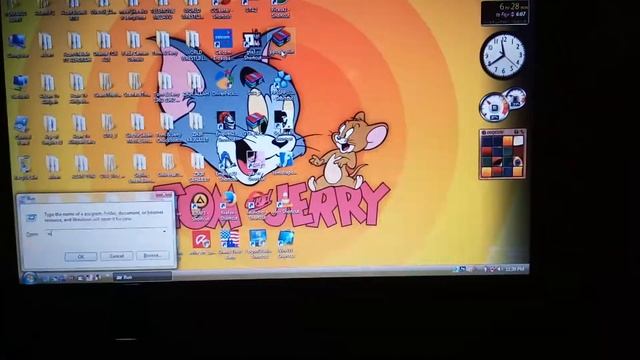This screenshot has height=360, width=640.
Task: Click the volume icon in system tray
Action: pyautogui.click(x=499, y=269)
